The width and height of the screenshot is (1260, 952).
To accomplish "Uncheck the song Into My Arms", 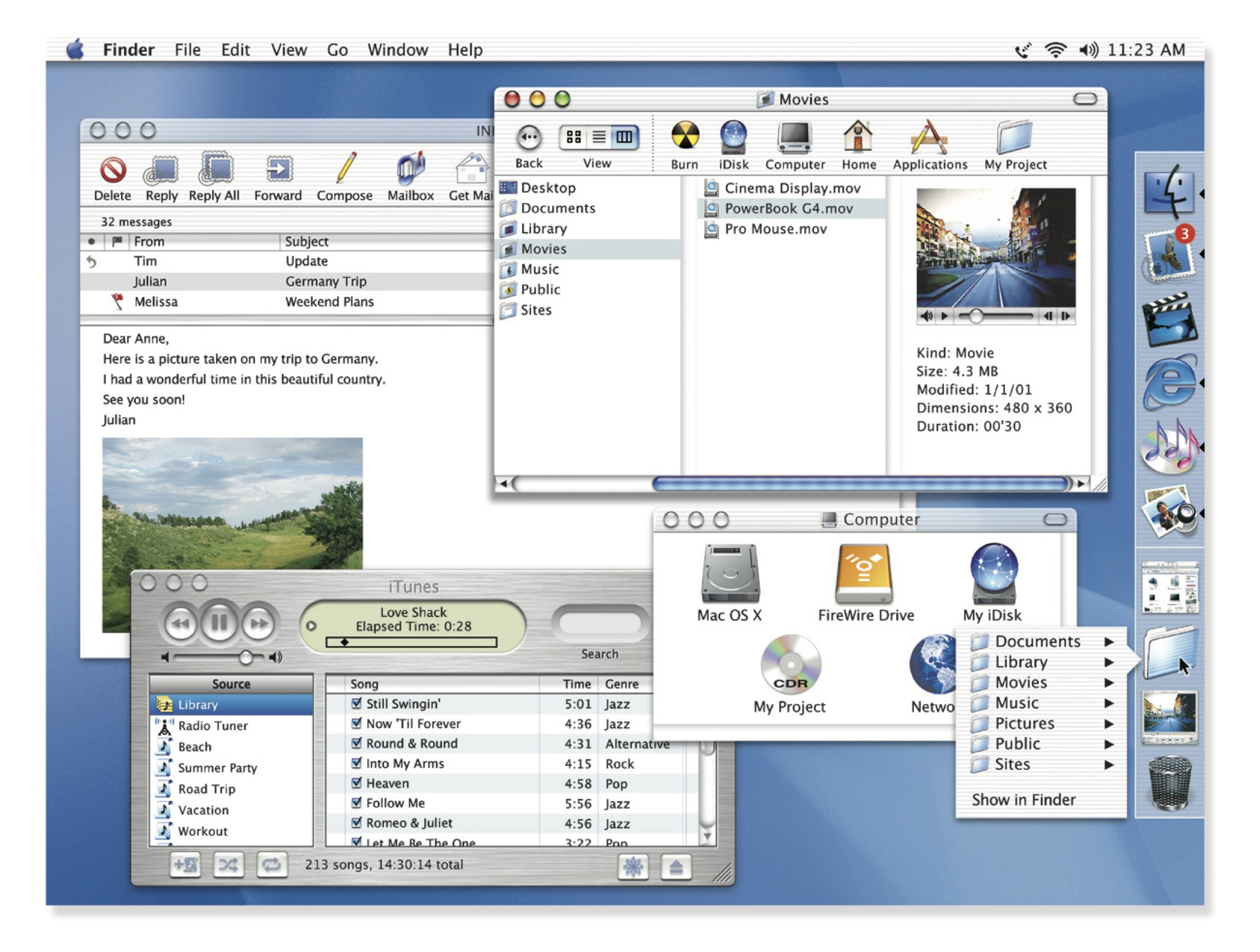I will pyautogui.click(x=356, y=763).
